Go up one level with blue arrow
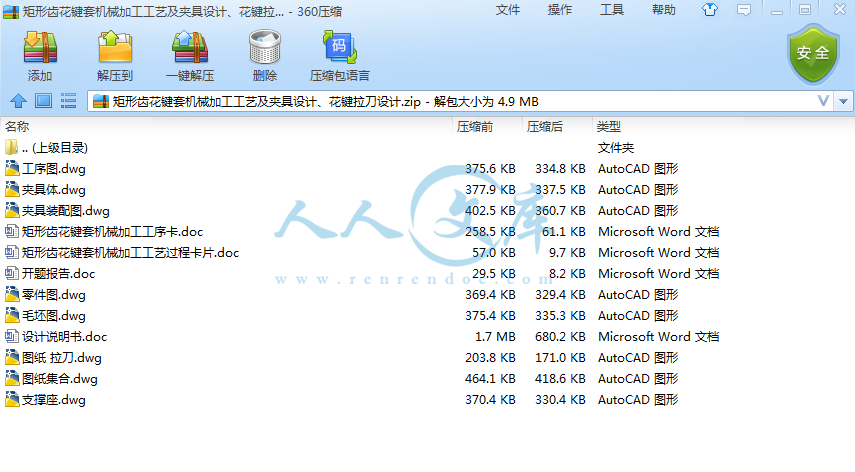This screenshot has height=472, width=855. click(19, 101)
